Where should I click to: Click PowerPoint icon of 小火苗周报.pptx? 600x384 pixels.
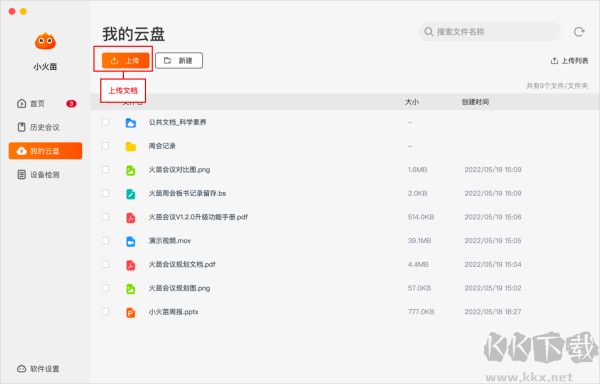pyautogui.click(x=131, y=312)
